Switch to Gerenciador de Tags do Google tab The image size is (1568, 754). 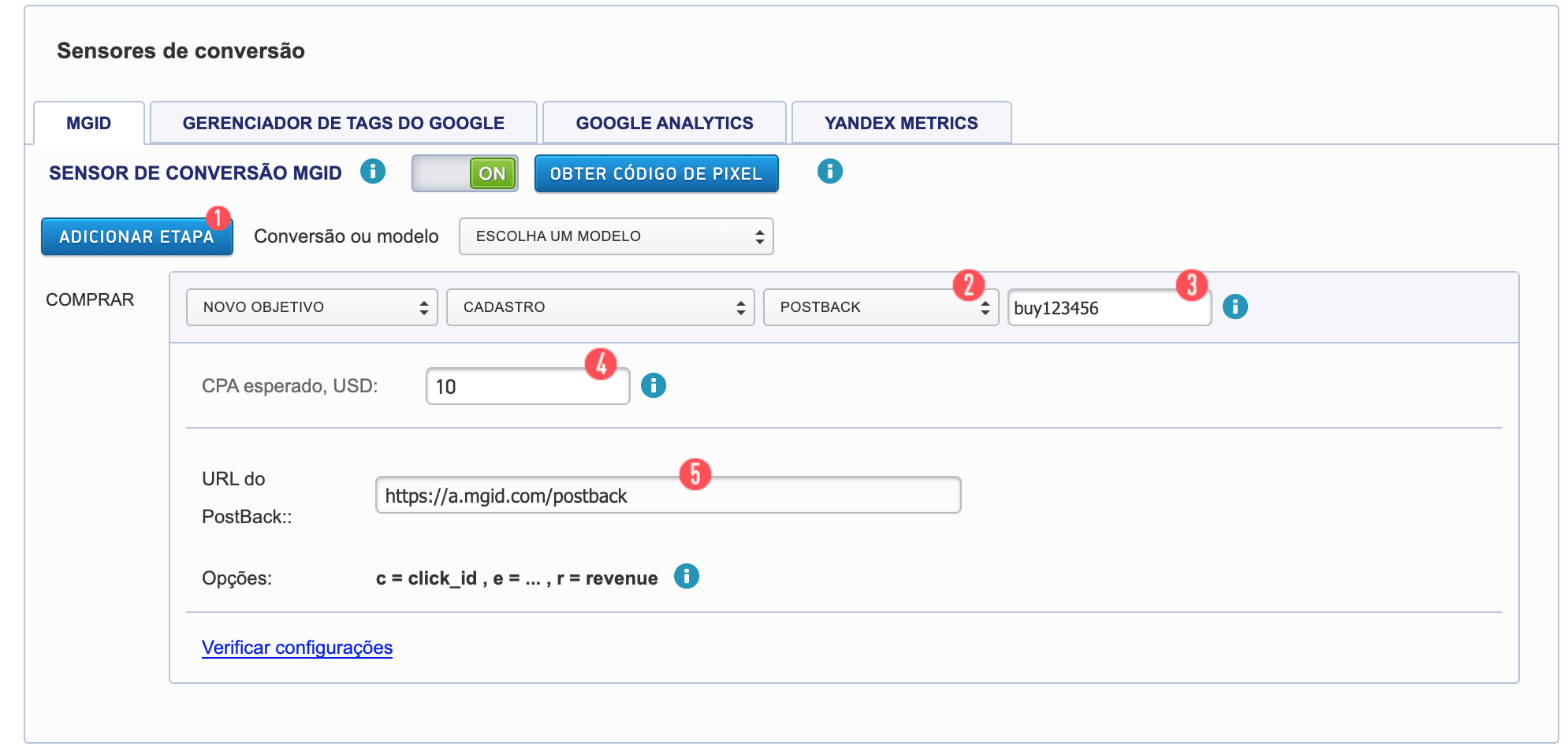(x=343, y=123)
